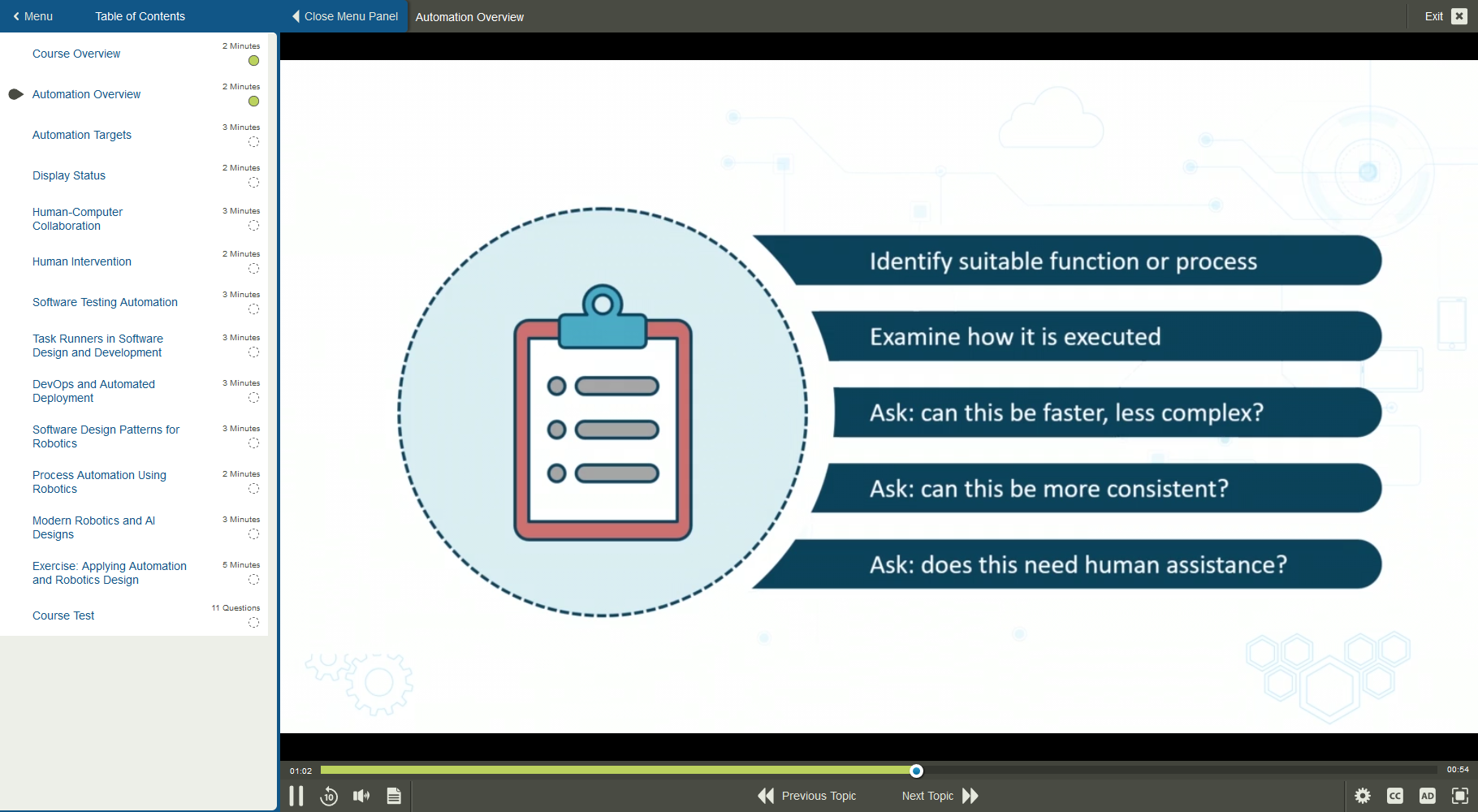Open Software Testing Automation topic
The width and height of the screenshot is (1478, 812).
105,302
